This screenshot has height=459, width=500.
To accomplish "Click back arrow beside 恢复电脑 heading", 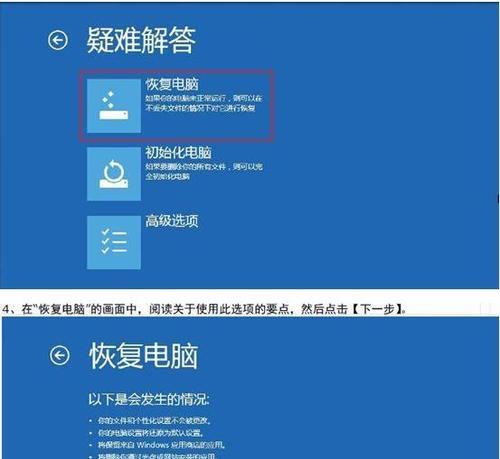I will 60,355.
